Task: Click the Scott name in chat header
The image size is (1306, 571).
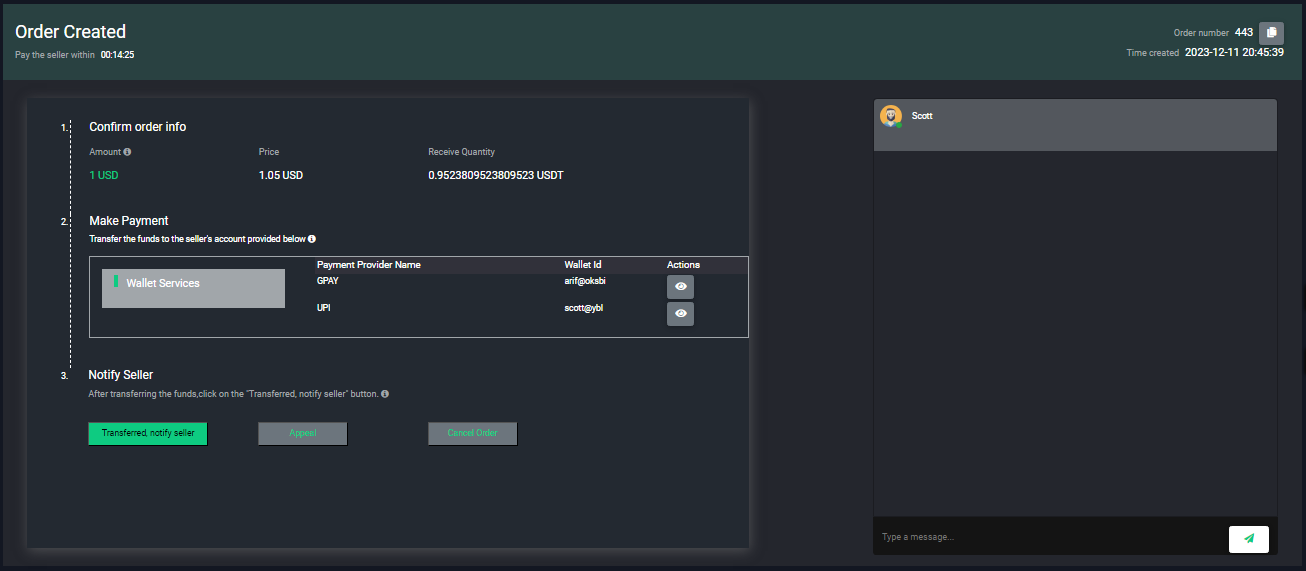Action: point(922,116)
